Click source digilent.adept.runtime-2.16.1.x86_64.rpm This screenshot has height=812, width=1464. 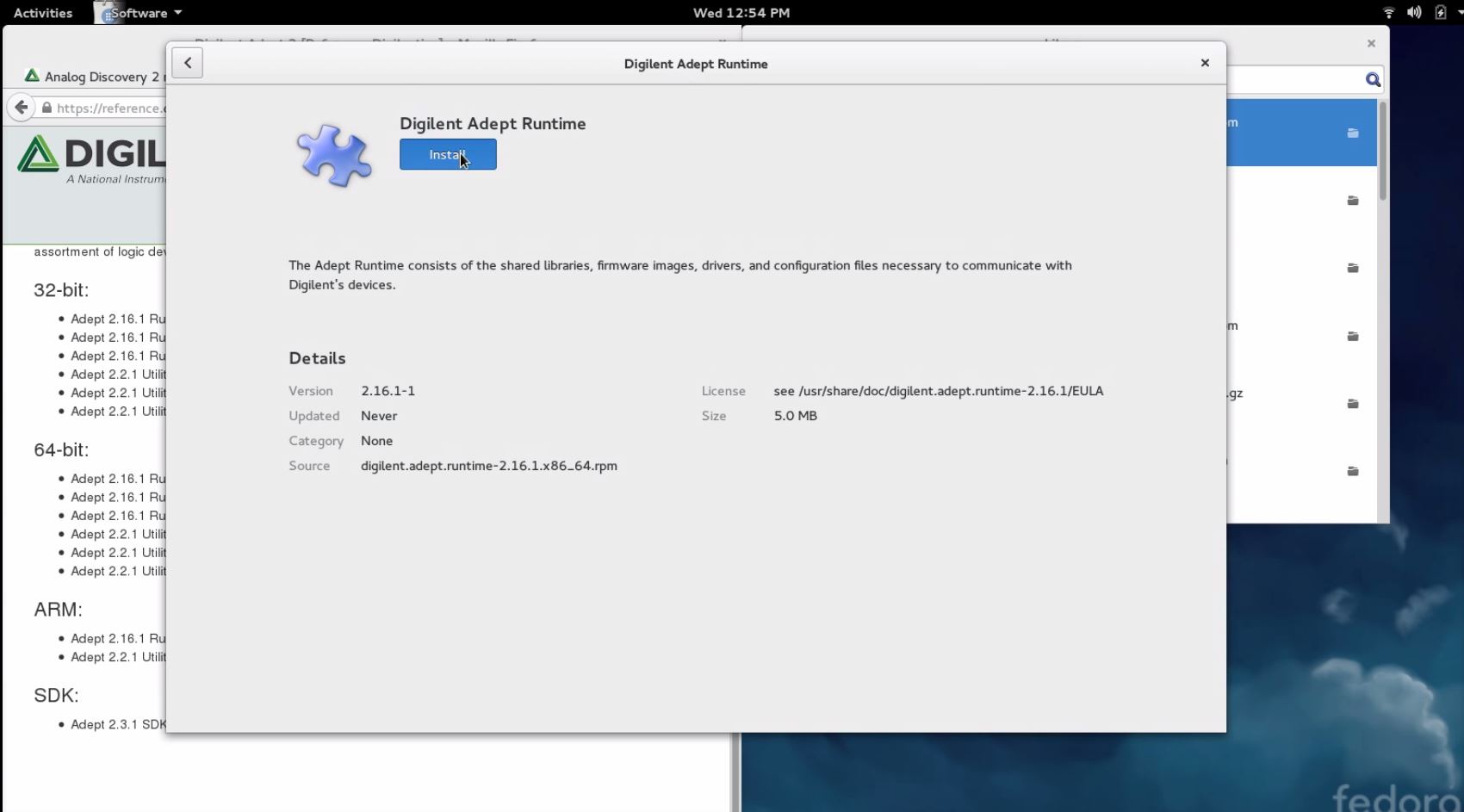488,466
